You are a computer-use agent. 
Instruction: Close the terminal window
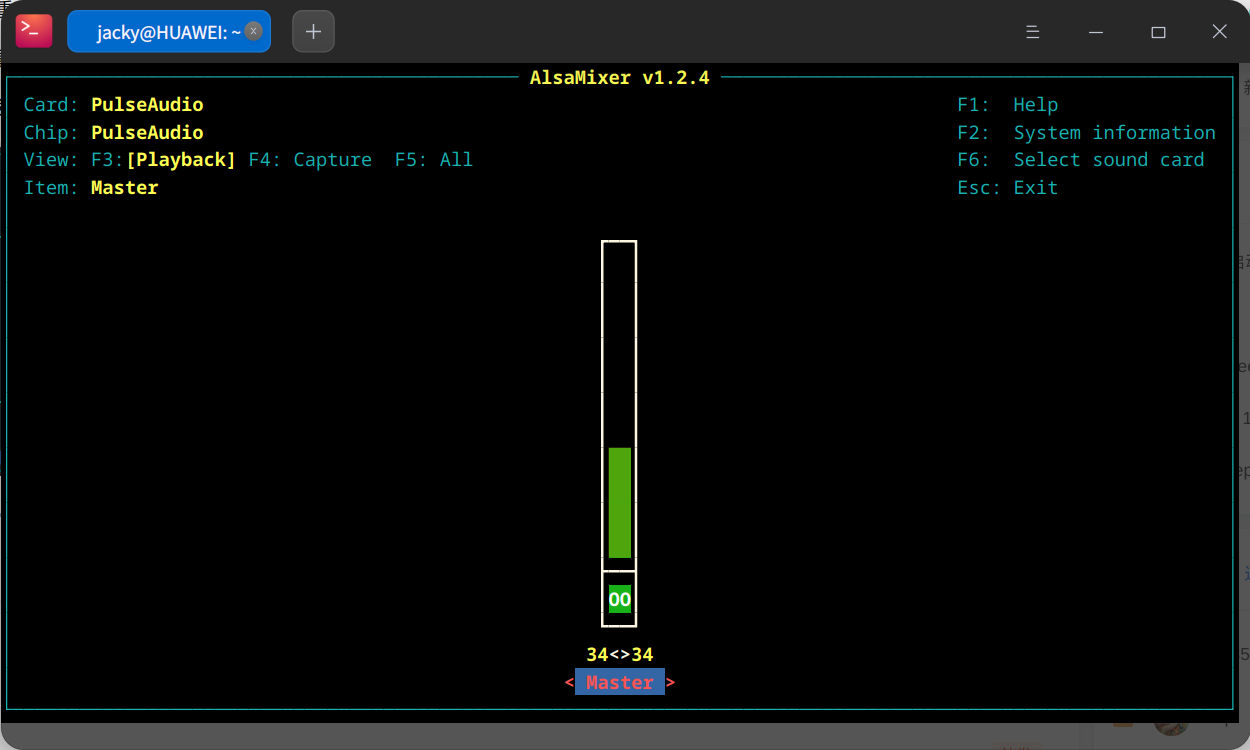coord(1219,32)
